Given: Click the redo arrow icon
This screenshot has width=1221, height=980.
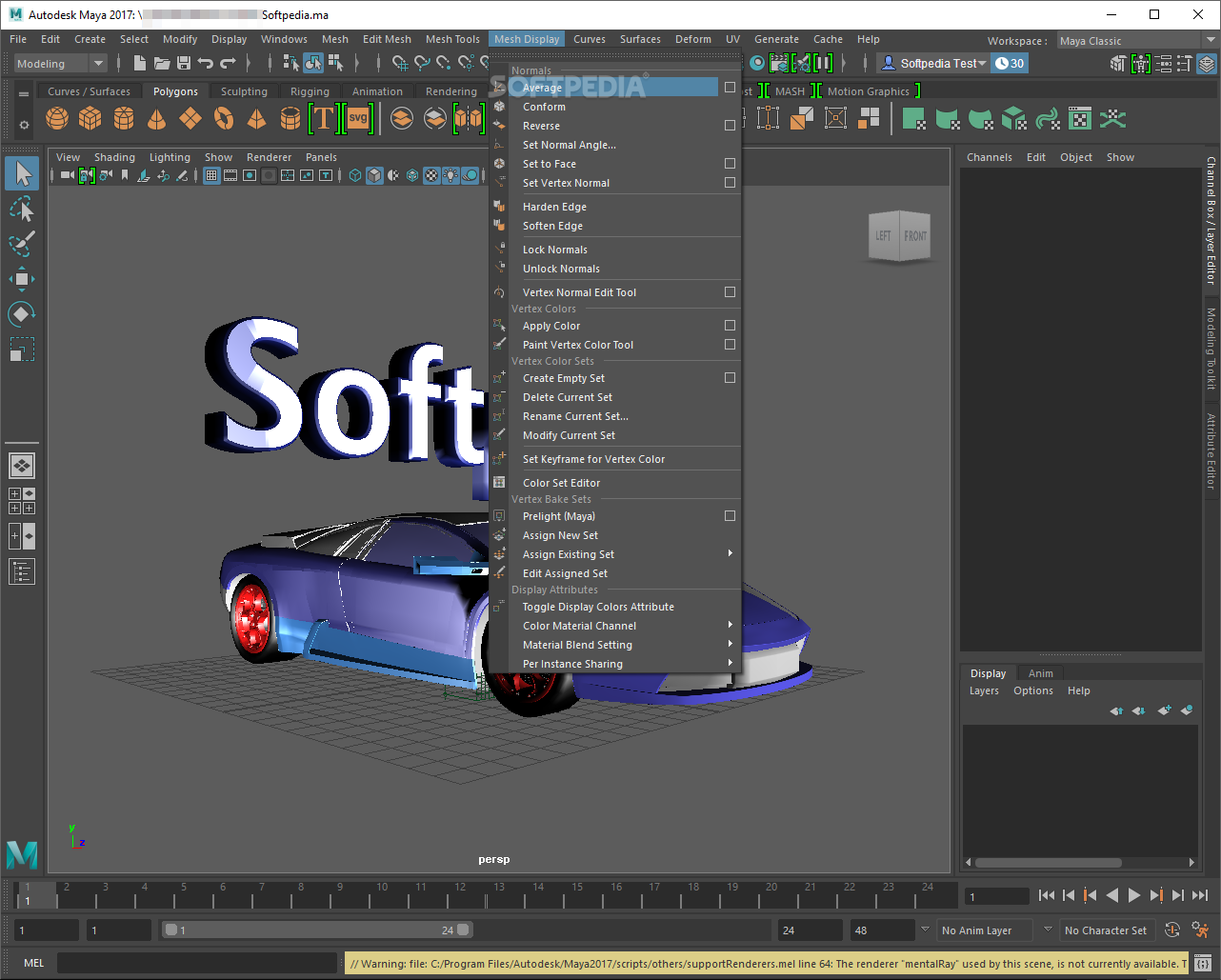Looking at the screenshot, I should click(228, 64).
